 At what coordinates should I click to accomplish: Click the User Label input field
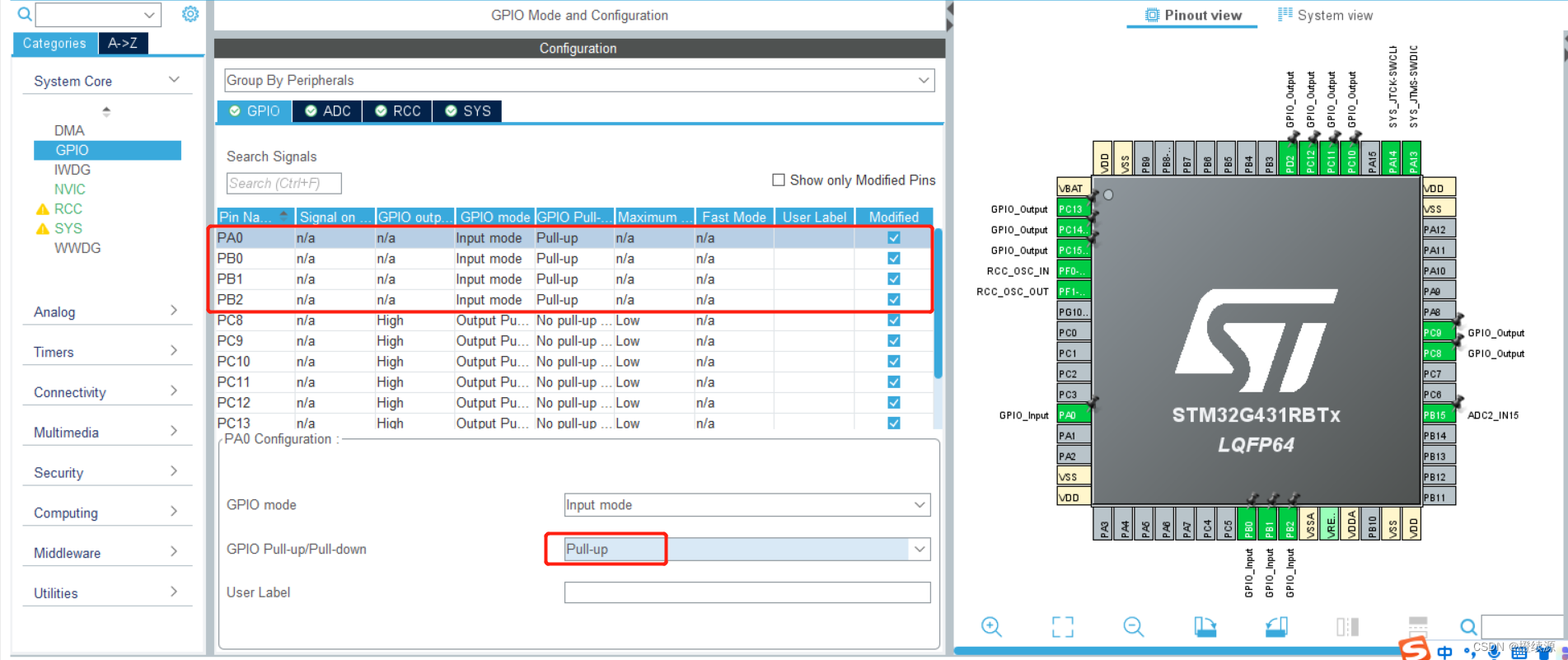[x=747, y=592]
